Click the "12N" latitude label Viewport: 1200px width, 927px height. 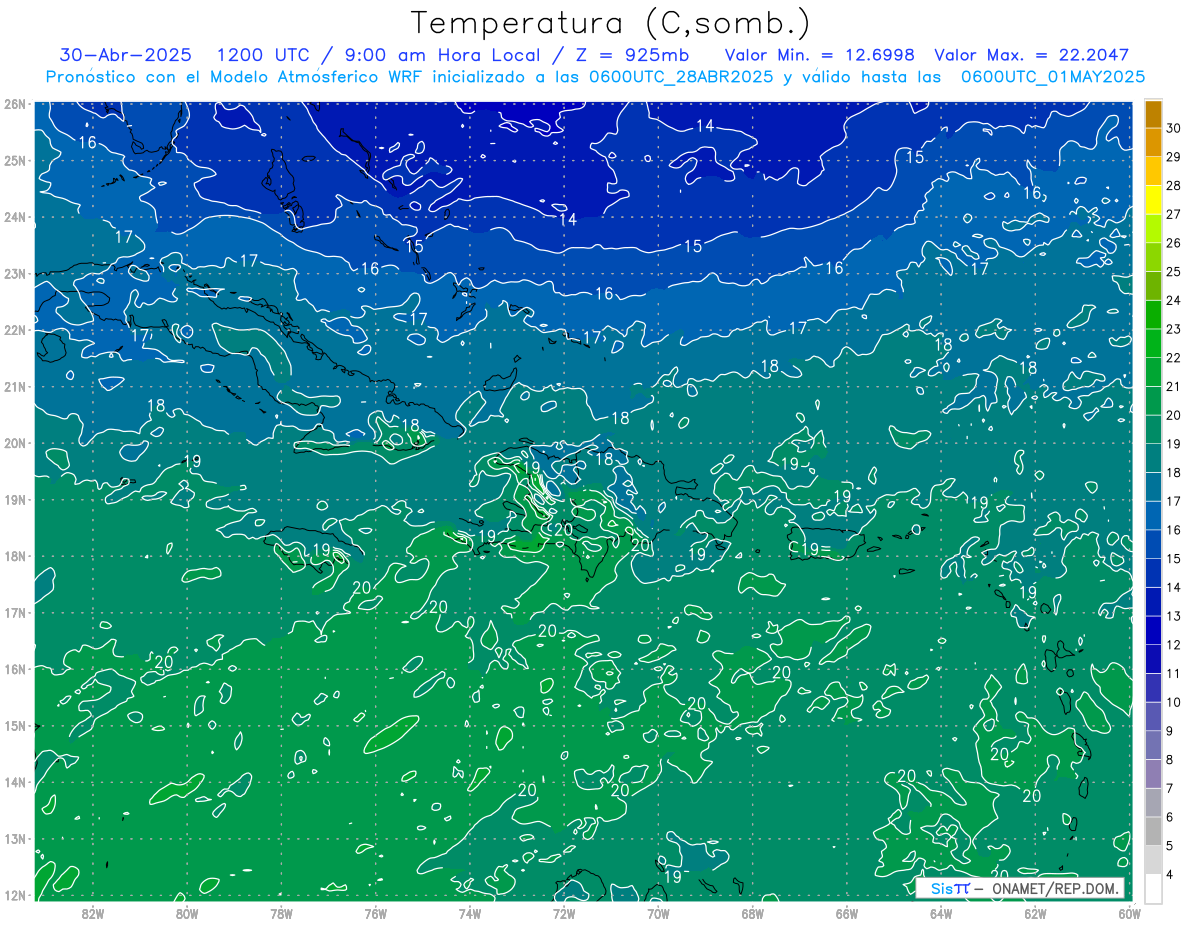[x=14, y=895]
